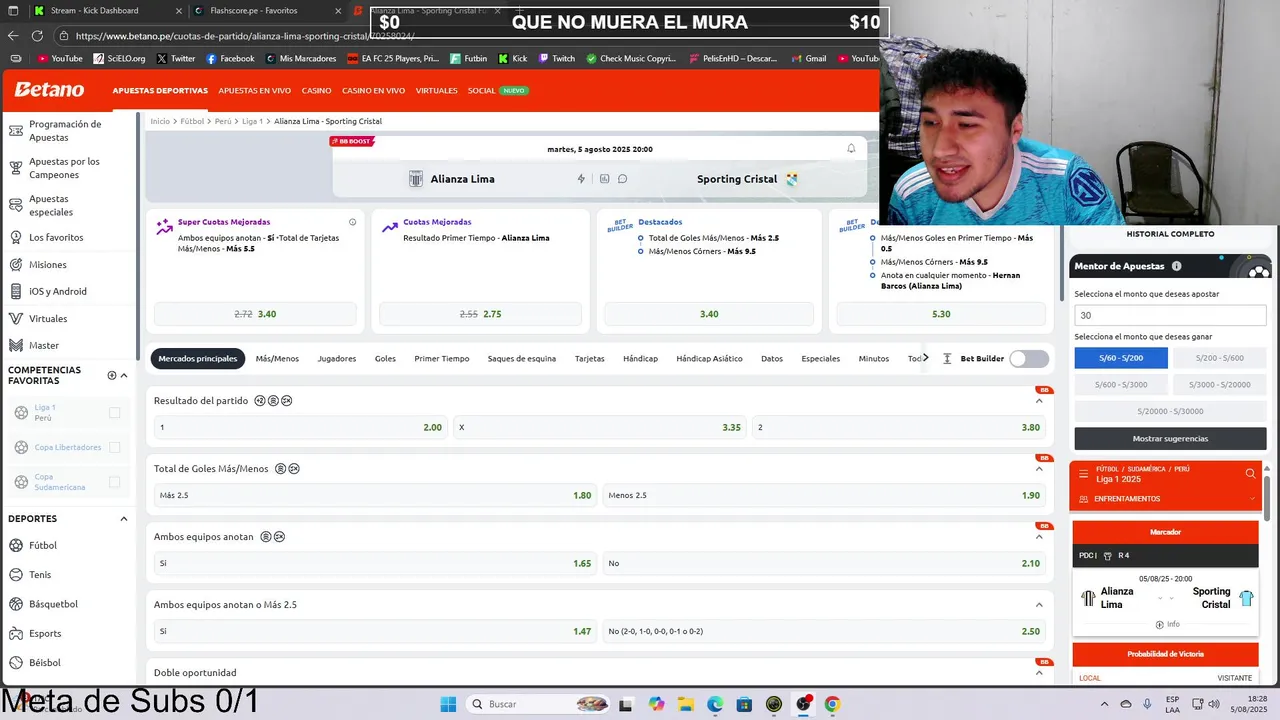Open Windows Start menu

tap(448, 704)
